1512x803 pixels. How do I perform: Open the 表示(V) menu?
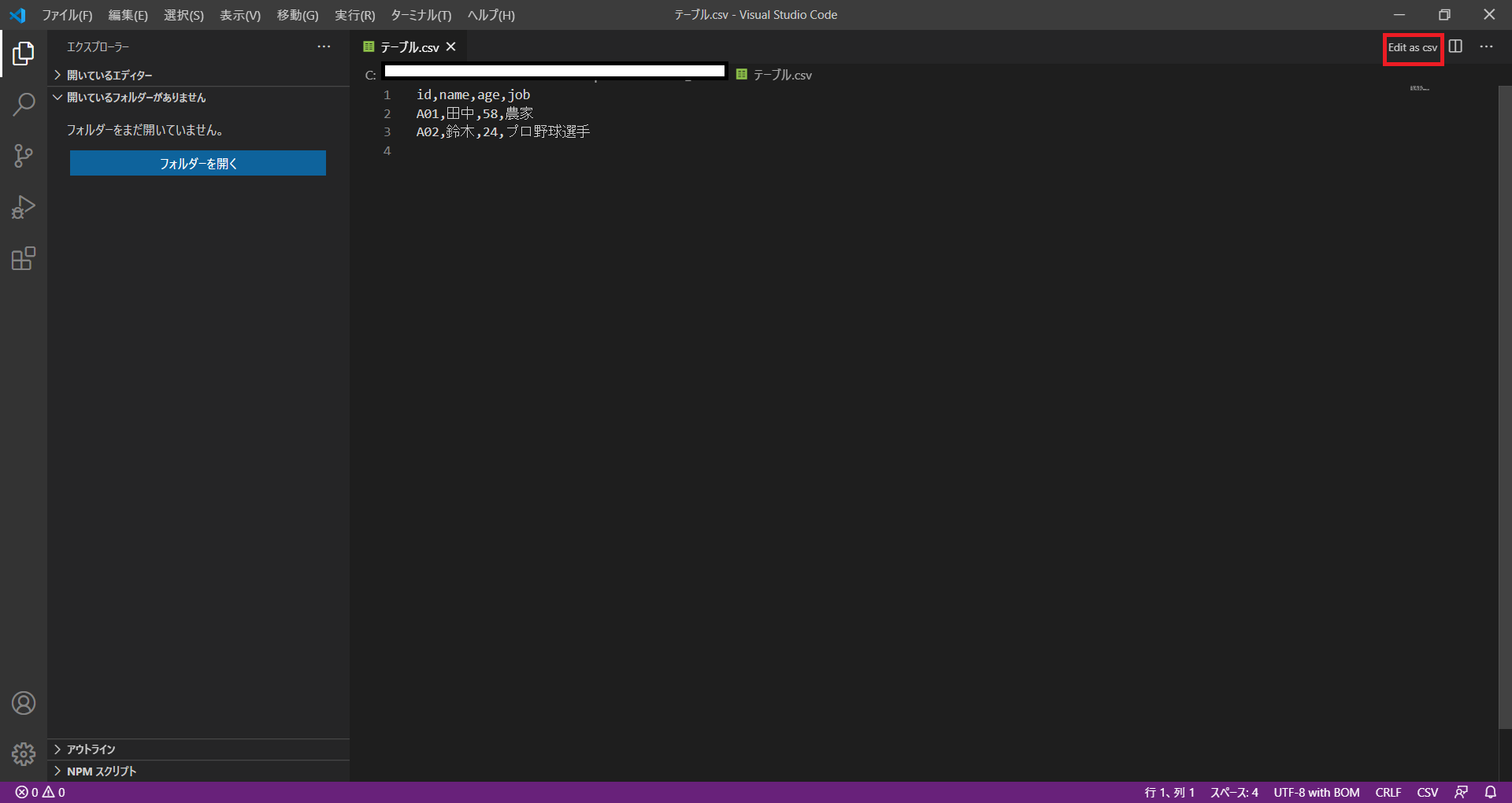[x=240, y=15]
